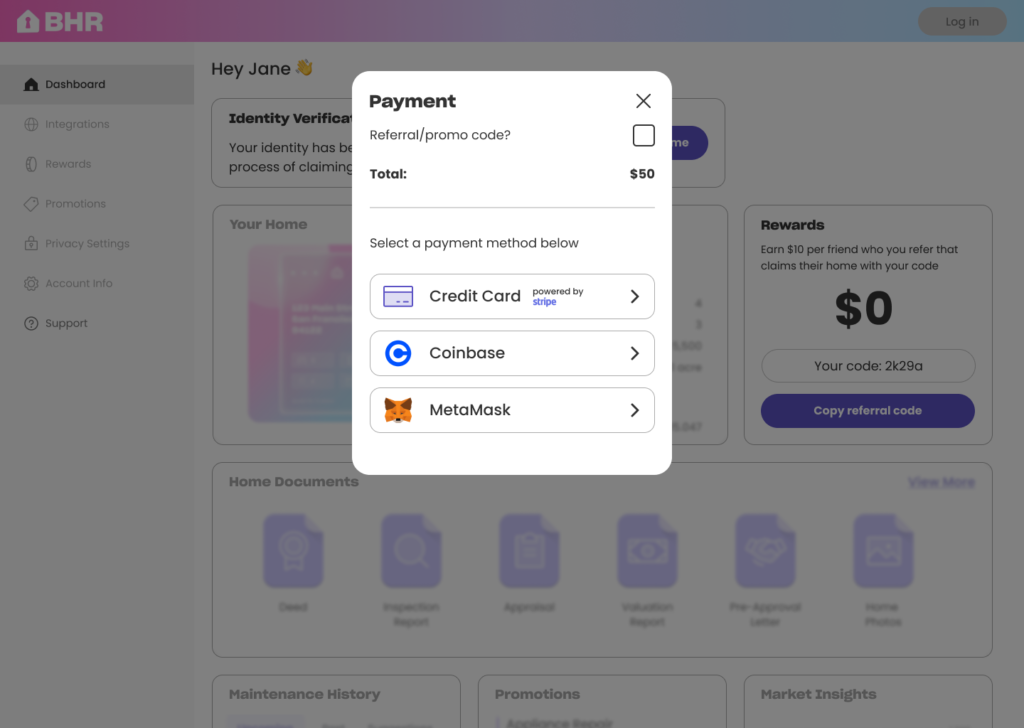Choose Coinbase payment method
This screenshot has width=1024, height=728.
pyautogui.click(x=512, y=353)
